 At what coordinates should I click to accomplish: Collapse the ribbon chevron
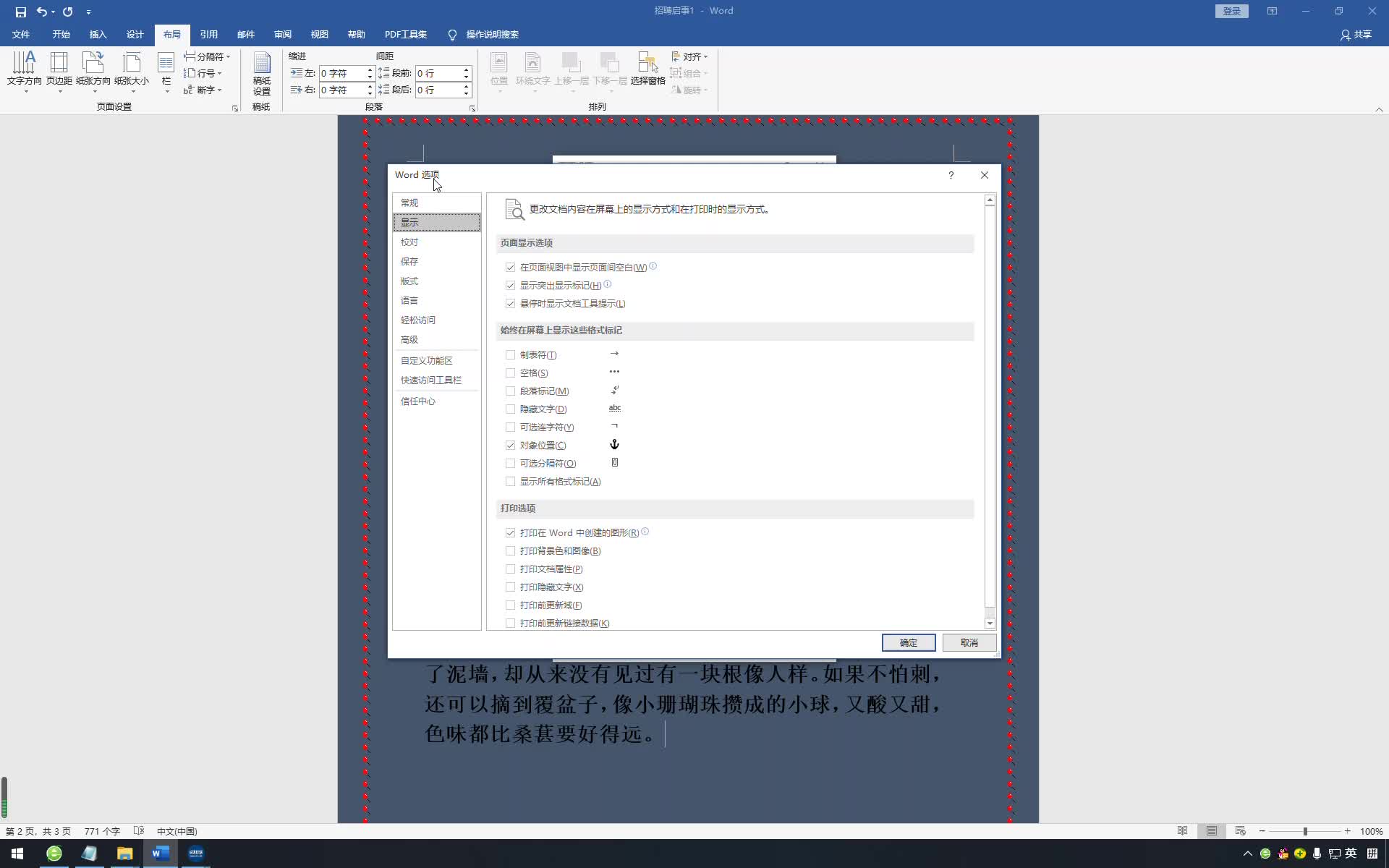coord(1379,109)
